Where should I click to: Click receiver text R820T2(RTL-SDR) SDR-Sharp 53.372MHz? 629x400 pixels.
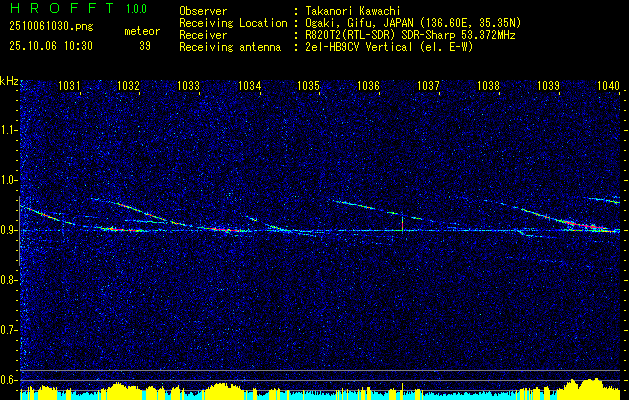pyautogui.click(x=408, y=35)
